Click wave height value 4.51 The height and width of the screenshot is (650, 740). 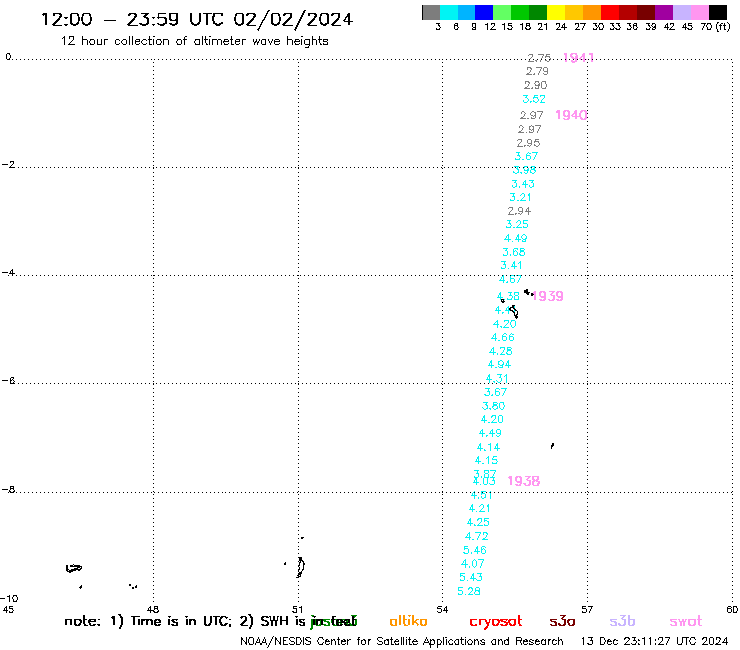482,495
